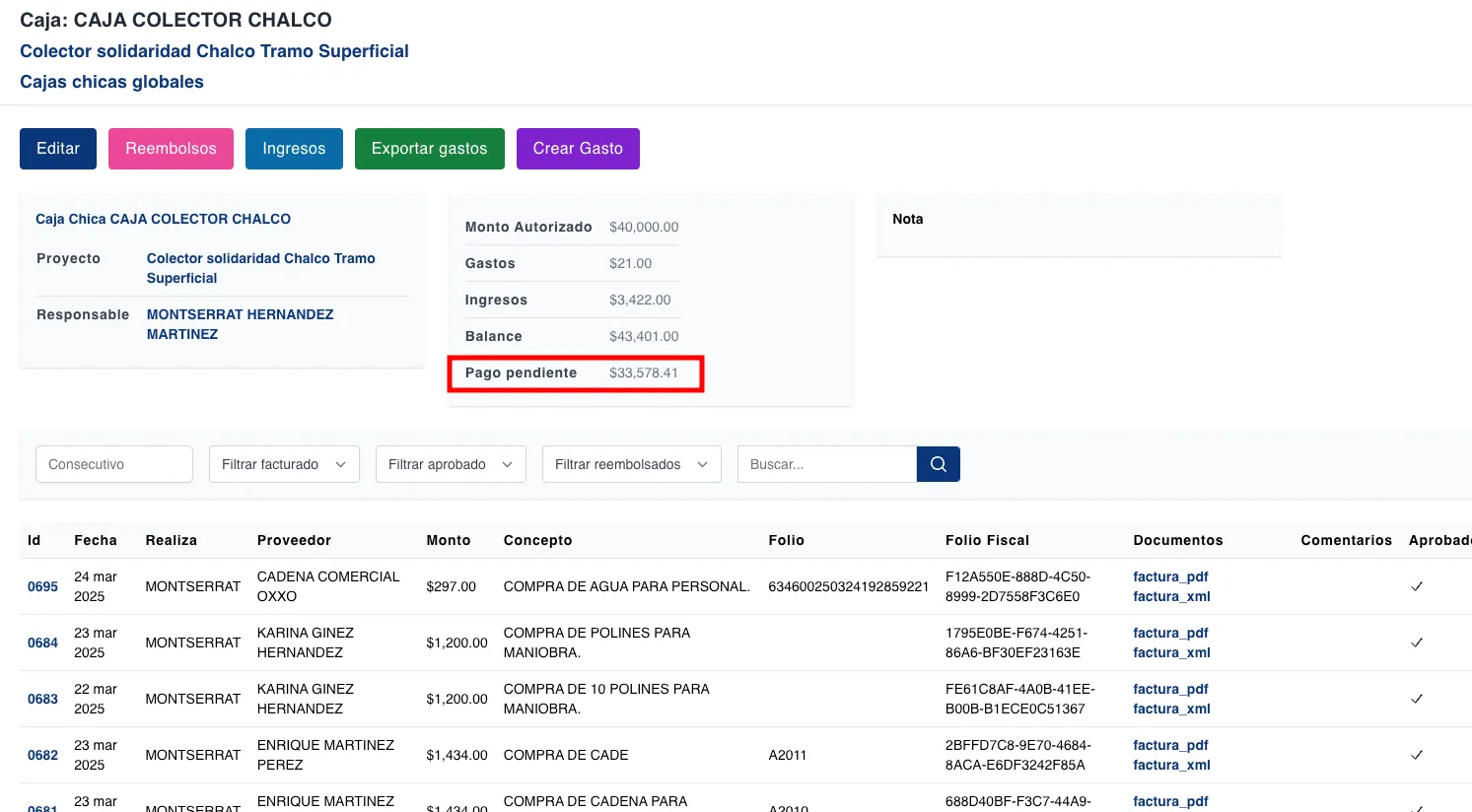Expand the Filtrar facturado dropdown
This screenshot has width=1472, height=812.
point(284,464)
